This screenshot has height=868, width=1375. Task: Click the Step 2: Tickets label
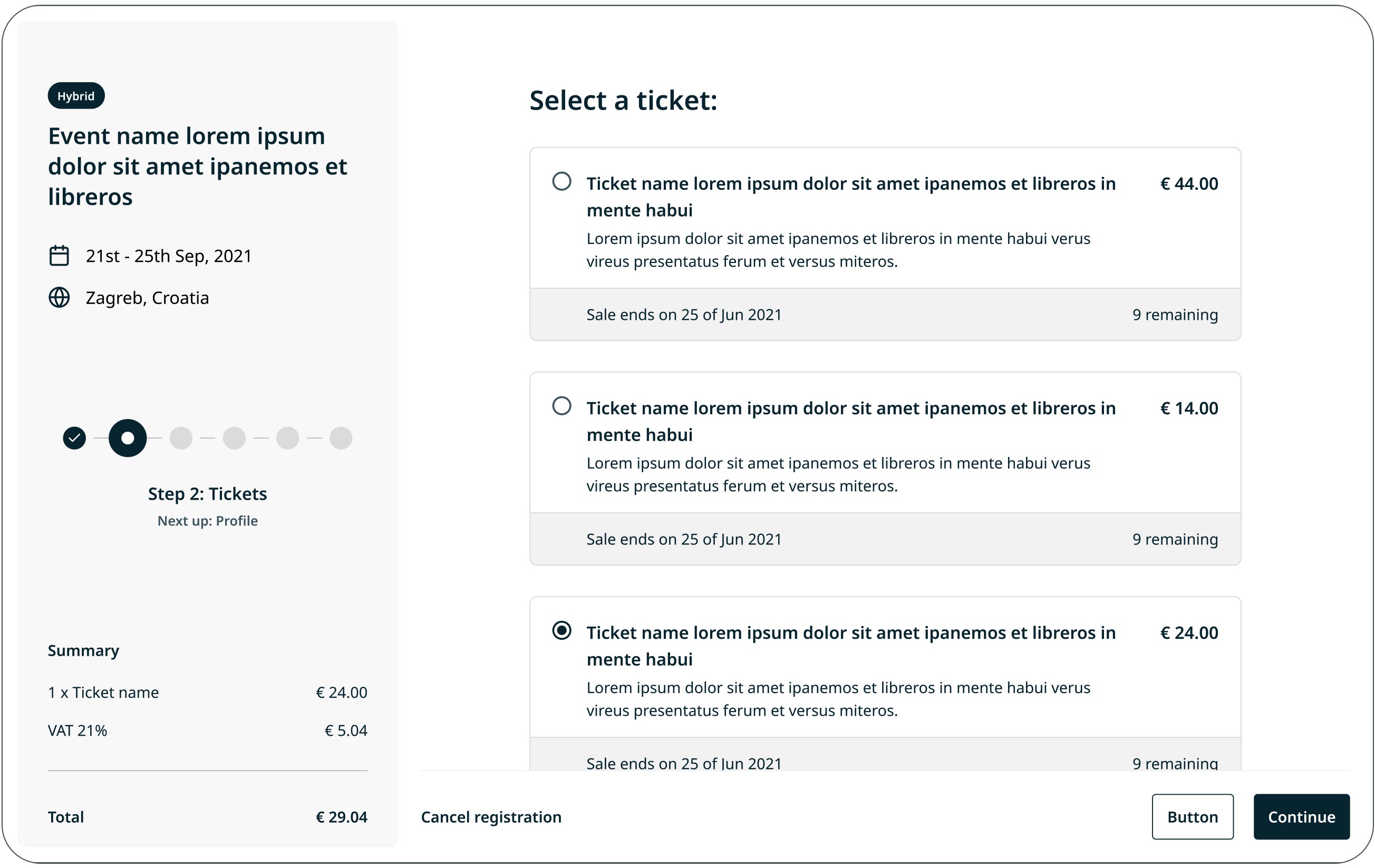click(x=207, y=494)
